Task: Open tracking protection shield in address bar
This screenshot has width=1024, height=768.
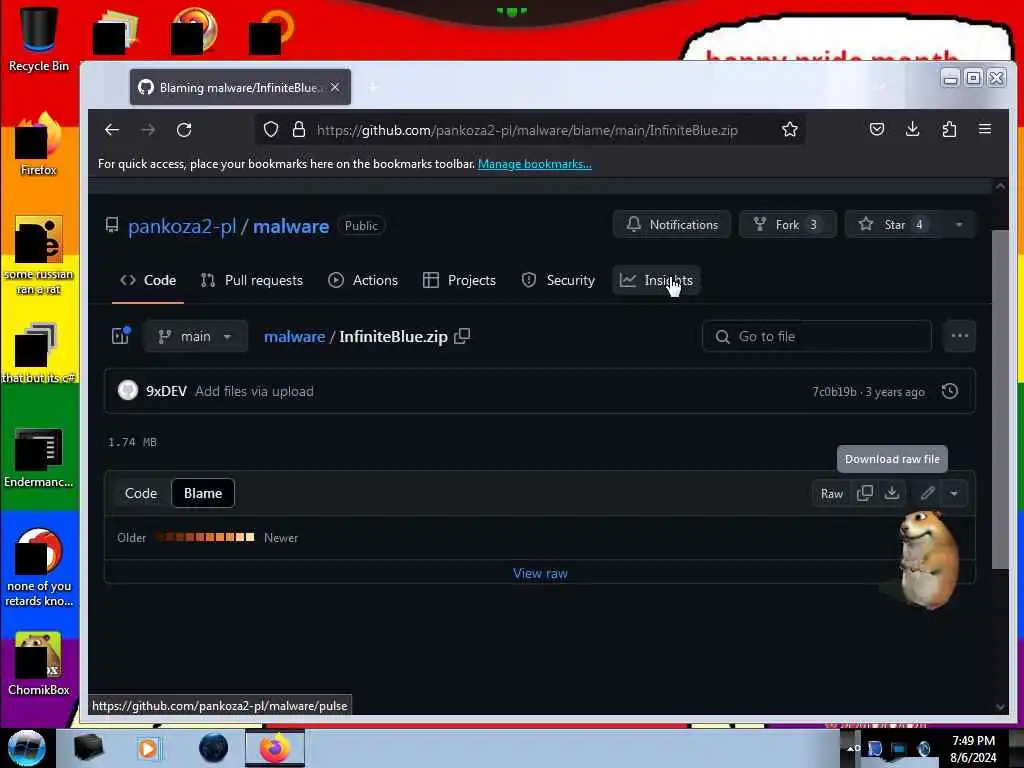Action: coord(270,130)
